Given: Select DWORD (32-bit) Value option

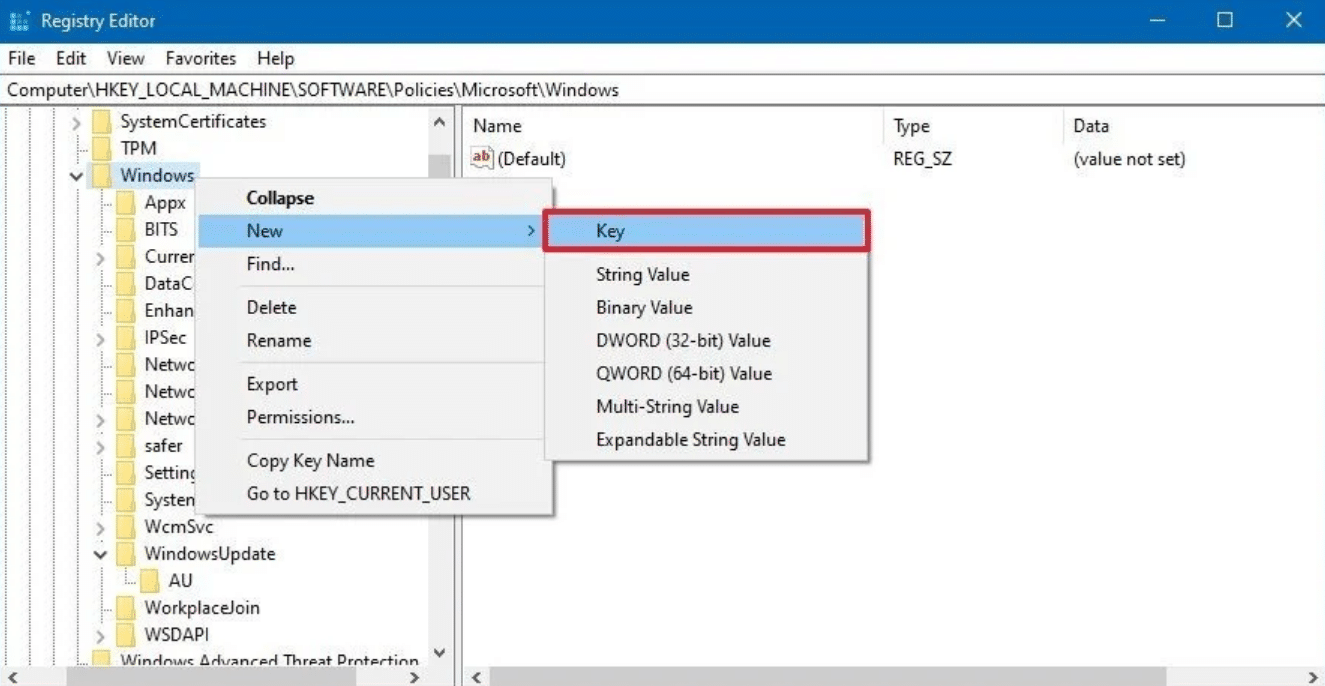Looking at the screenshot, I should pos(683,341).
